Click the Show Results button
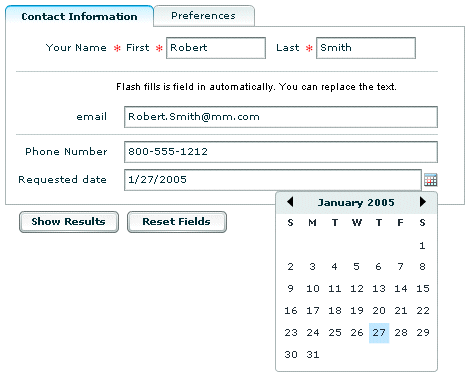 point(69,222)
